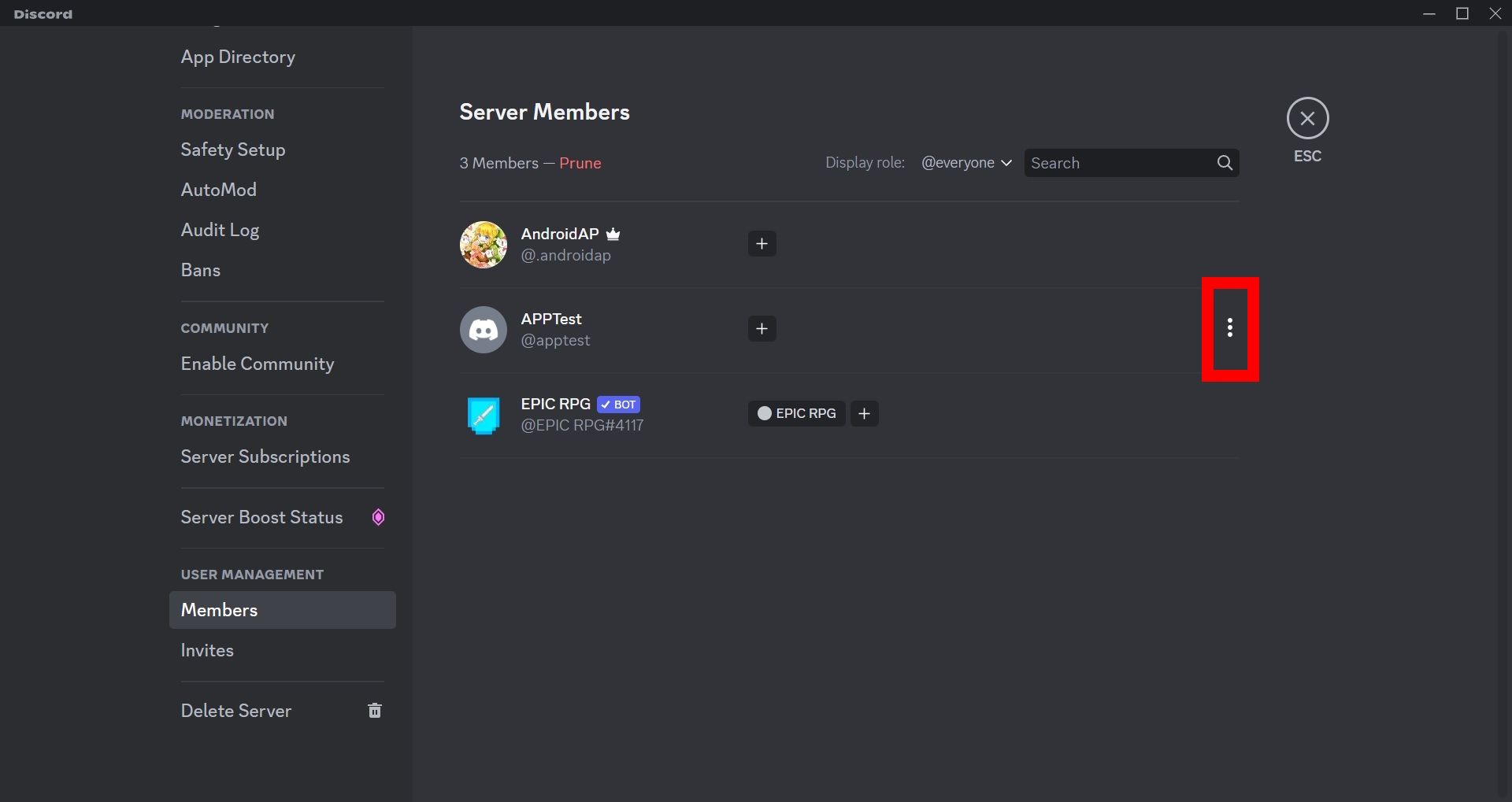Select the Bans section

click(x=200, y=269)
